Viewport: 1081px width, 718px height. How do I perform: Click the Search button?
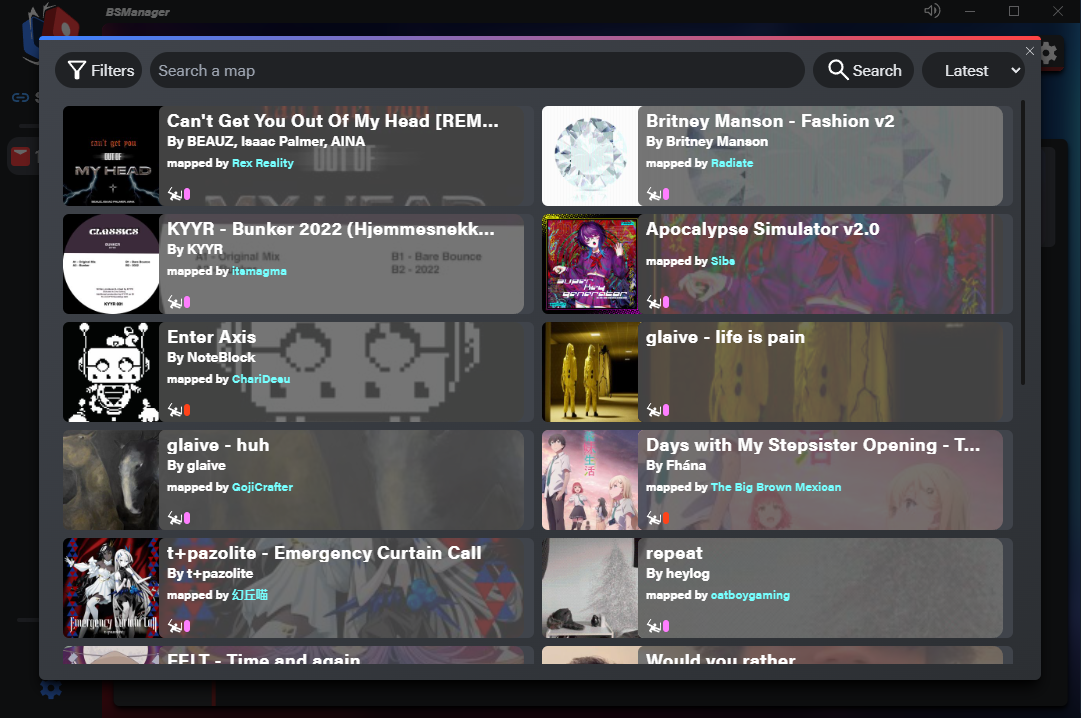(x=864, y=70)
